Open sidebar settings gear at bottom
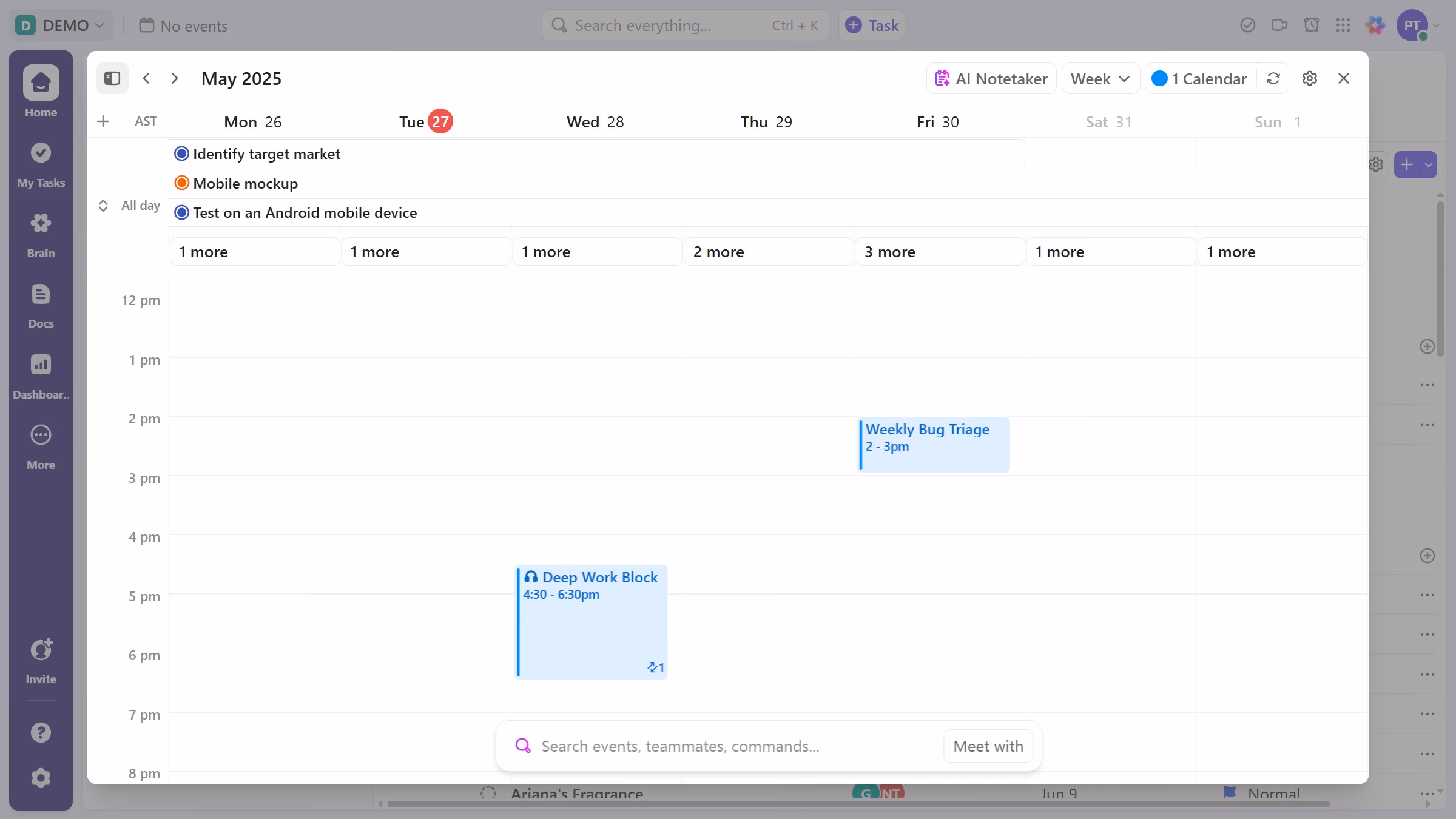The height and width of the screenshot is (819, 1456). coord(41,778)
